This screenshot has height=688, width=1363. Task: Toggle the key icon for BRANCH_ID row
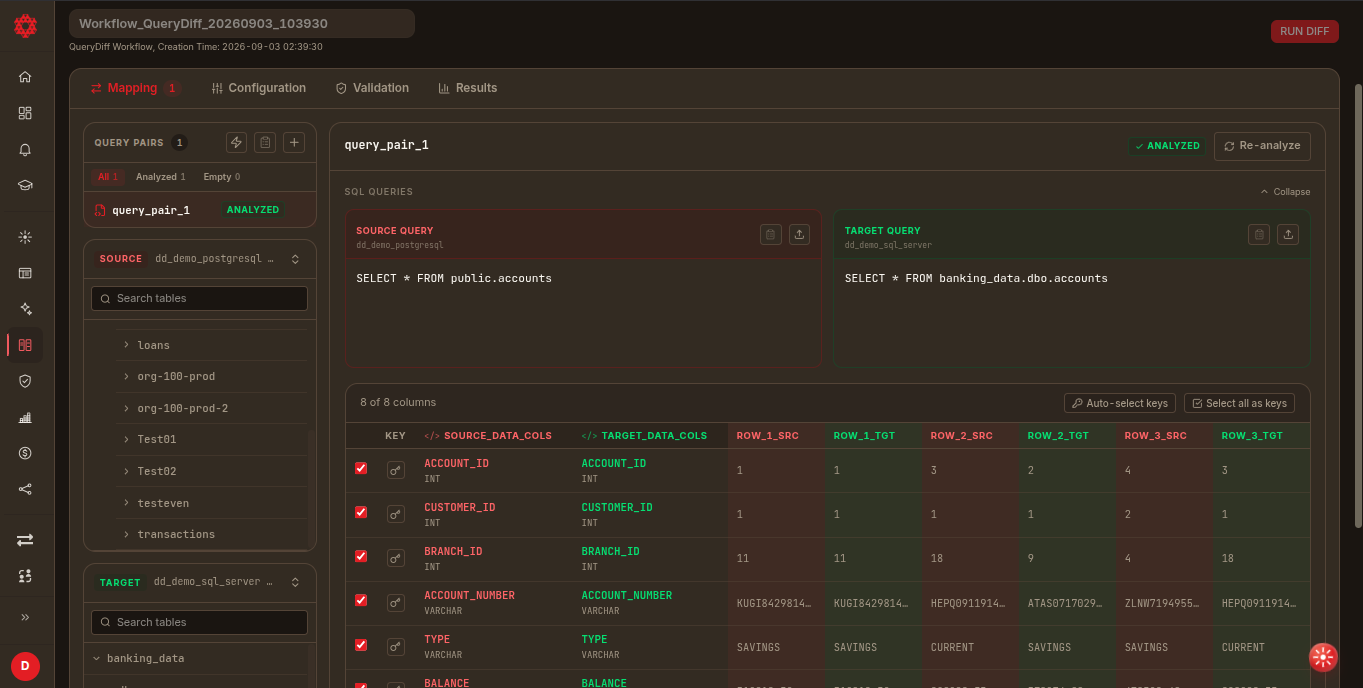[396, 557]
